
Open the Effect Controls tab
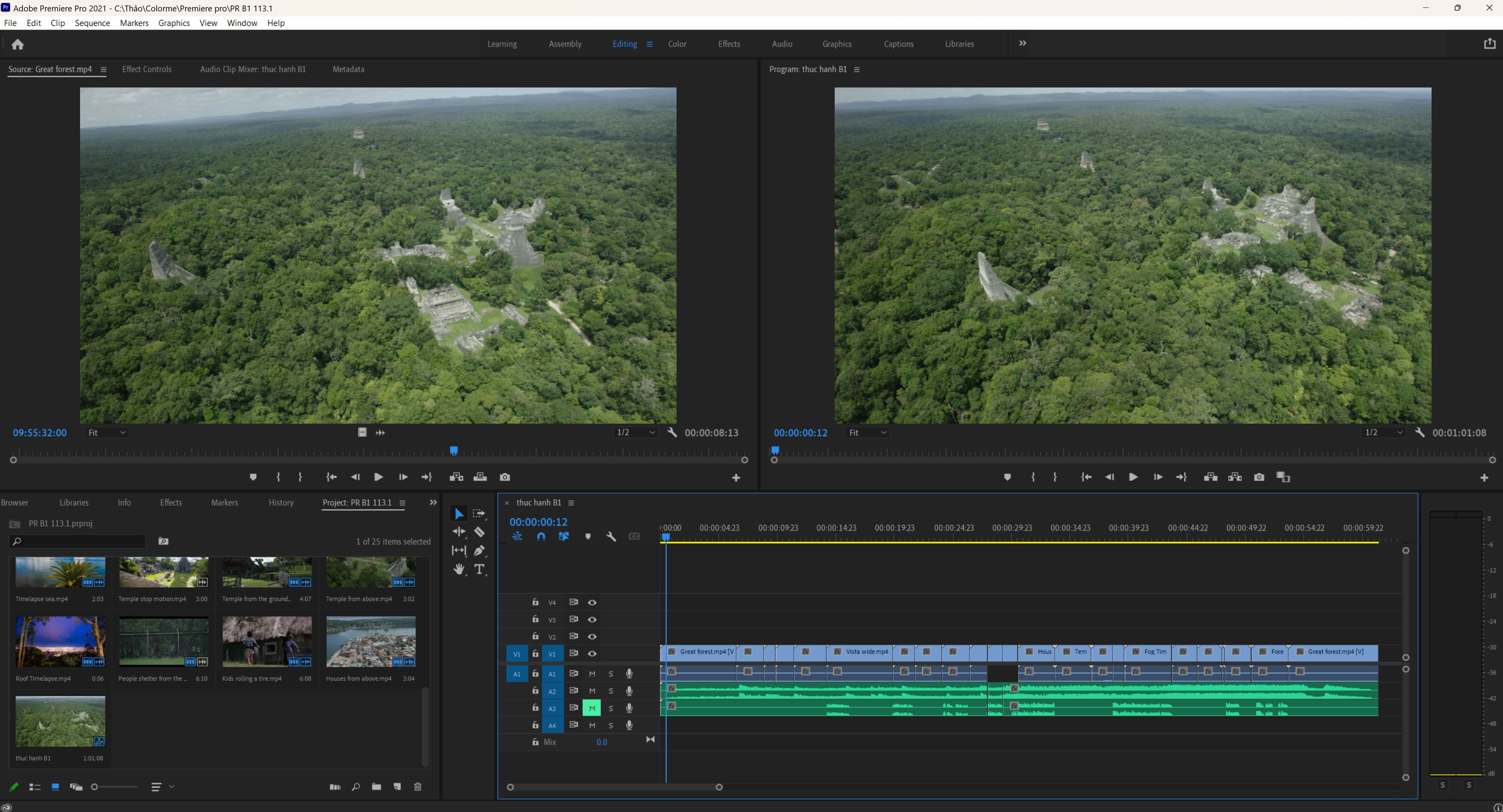(146, 69)
